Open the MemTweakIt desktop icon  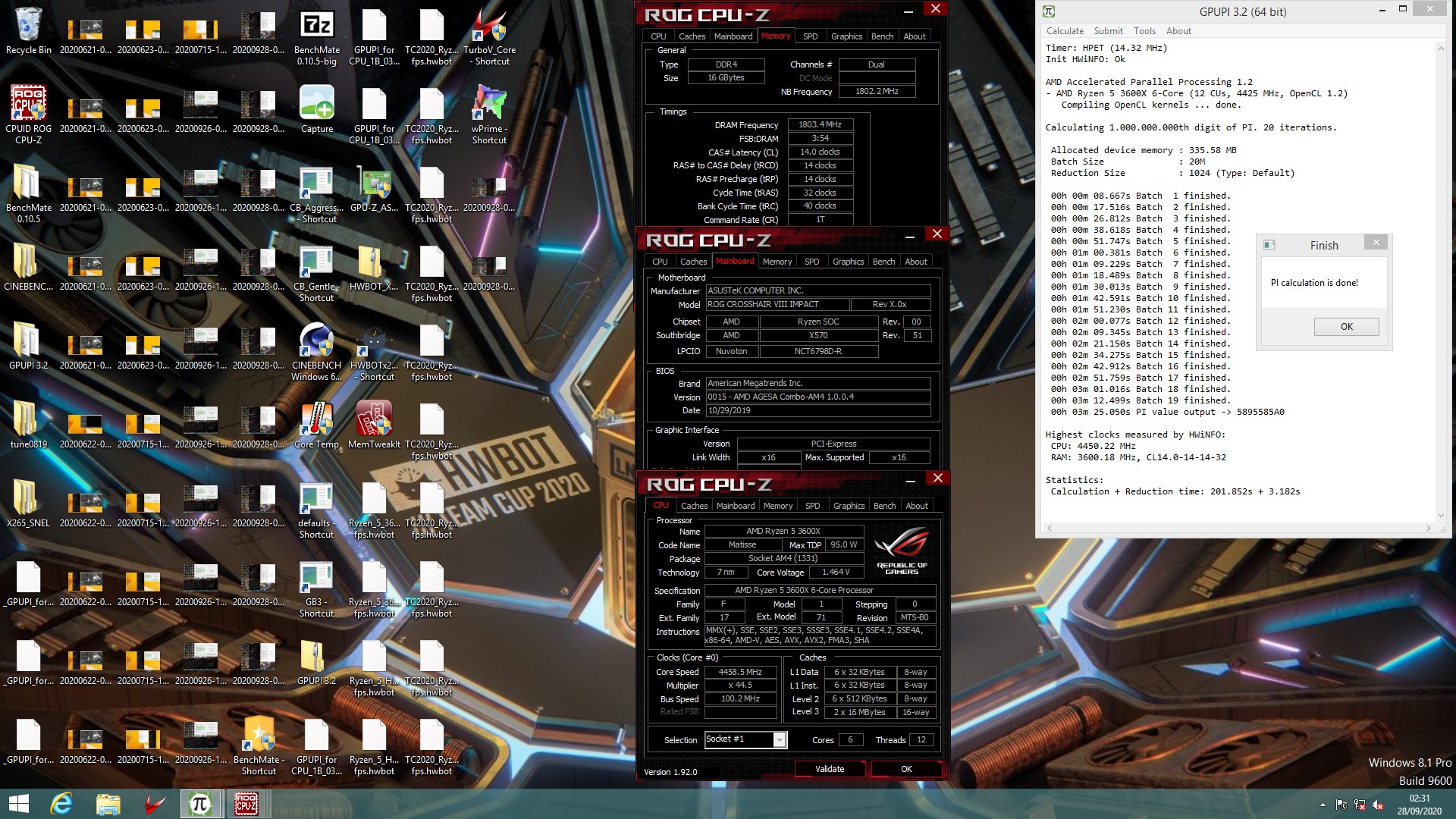[x=374, y=425]
